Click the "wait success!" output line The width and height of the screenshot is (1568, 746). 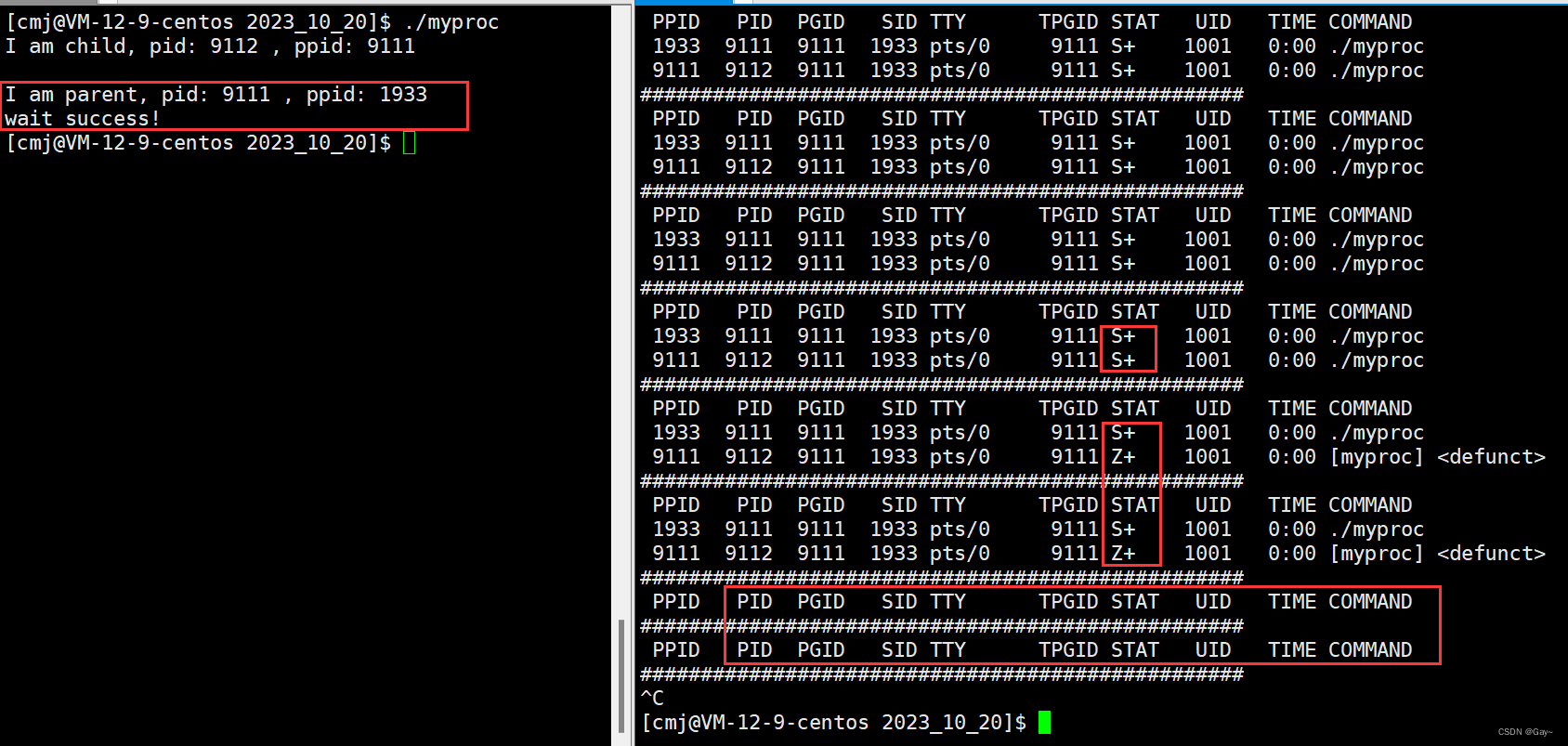(83, 119)
